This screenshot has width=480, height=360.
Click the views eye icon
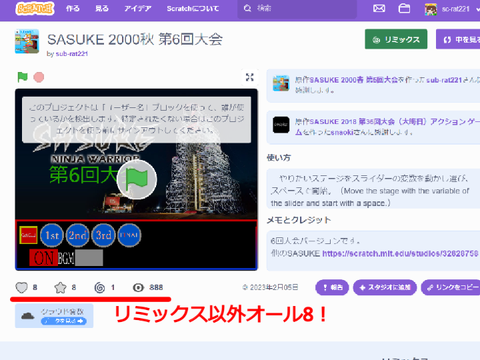[x=138, y=287]
